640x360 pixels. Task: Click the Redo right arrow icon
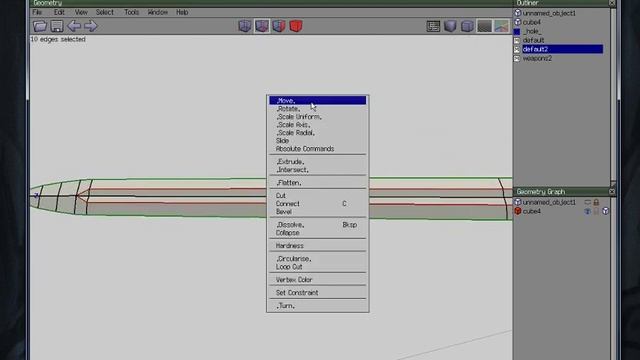91,26
